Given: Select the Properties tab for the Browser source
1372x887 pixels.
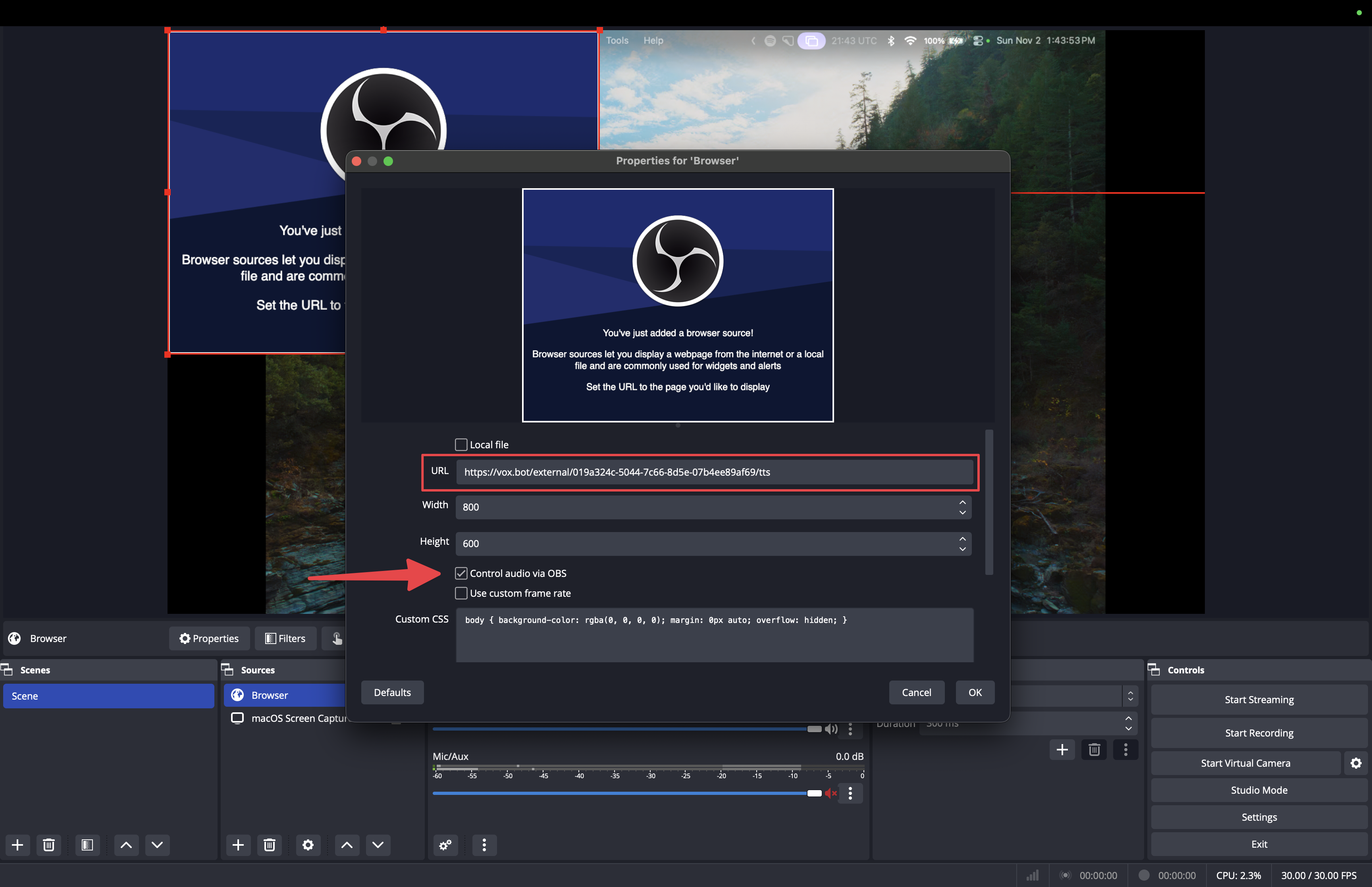Looking at the screenshot, I should [x=209, y=638].
